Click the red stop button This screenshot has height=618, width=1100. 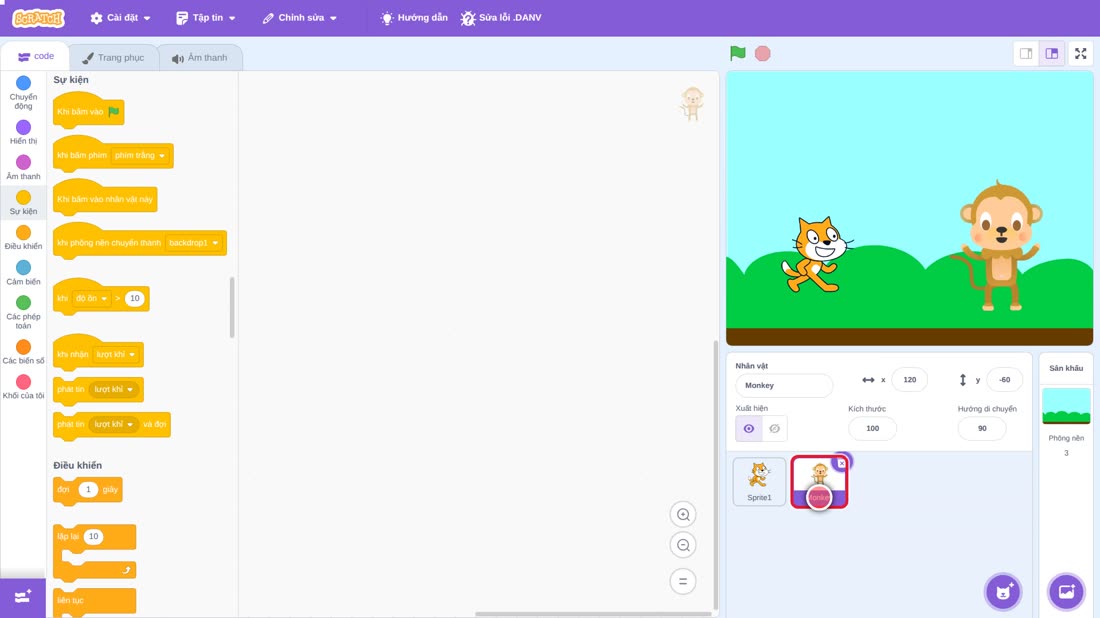(763, 53)
